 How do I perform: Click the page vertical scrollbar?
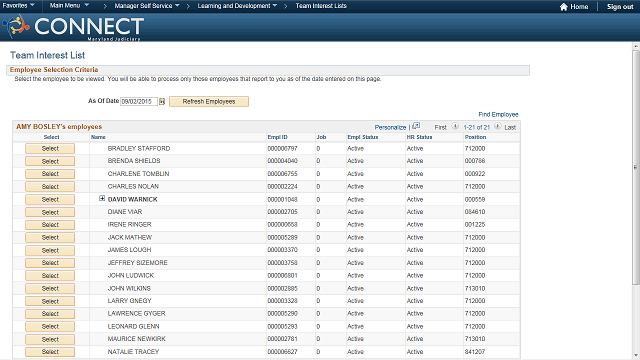[x=636, y=167]
